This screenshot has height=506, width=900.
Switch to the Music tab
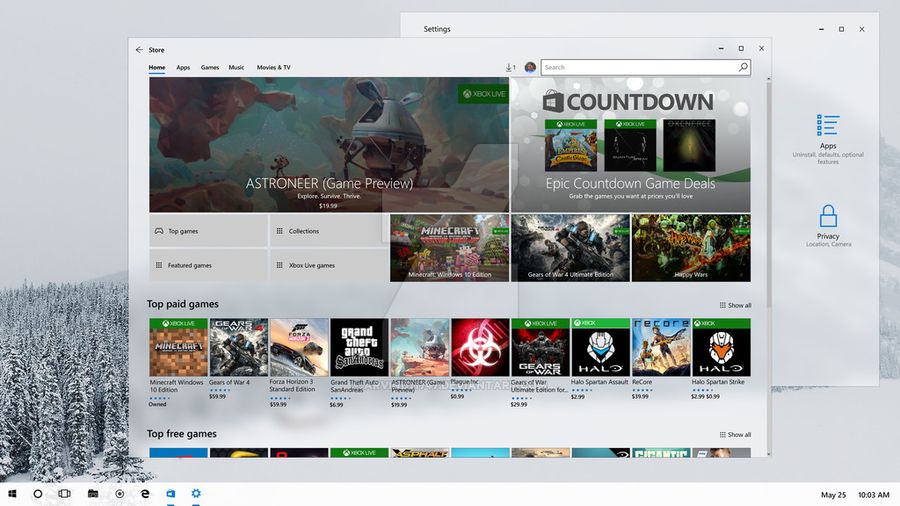236,67
